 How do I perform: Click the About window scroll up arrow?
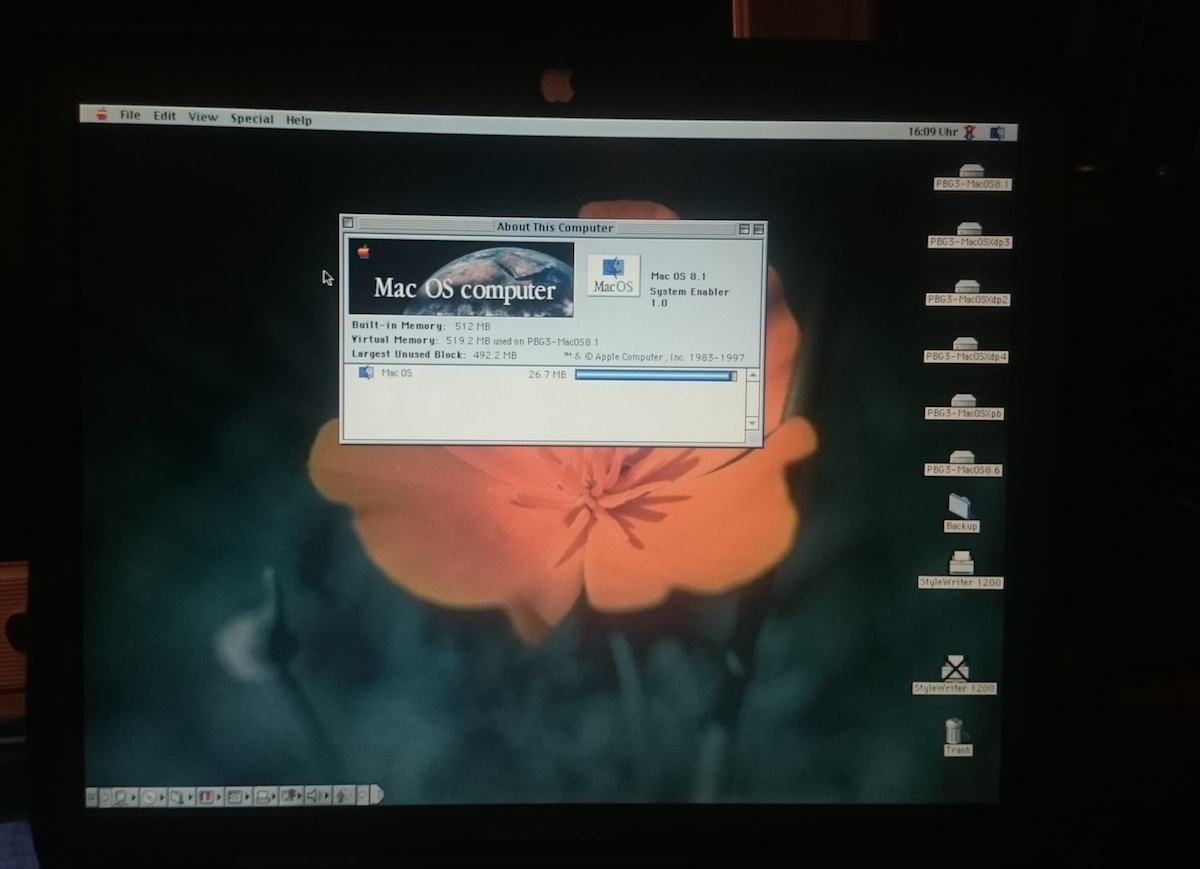(753, 374)
